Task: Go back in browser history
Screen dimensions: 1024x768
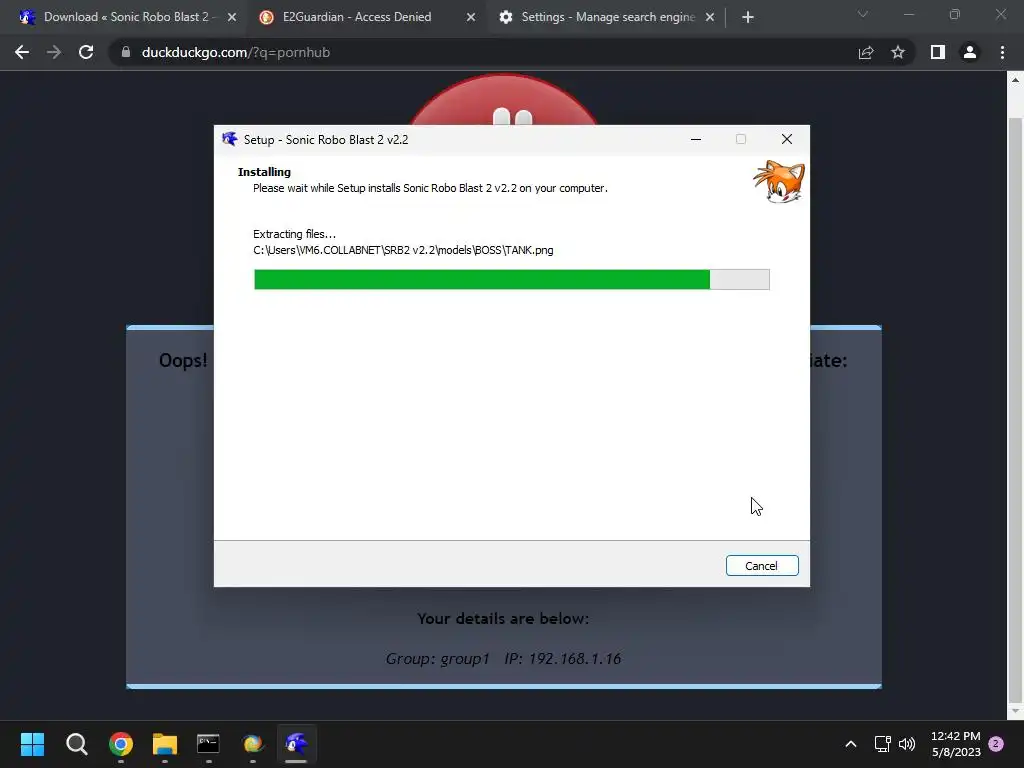Action: 22,52
